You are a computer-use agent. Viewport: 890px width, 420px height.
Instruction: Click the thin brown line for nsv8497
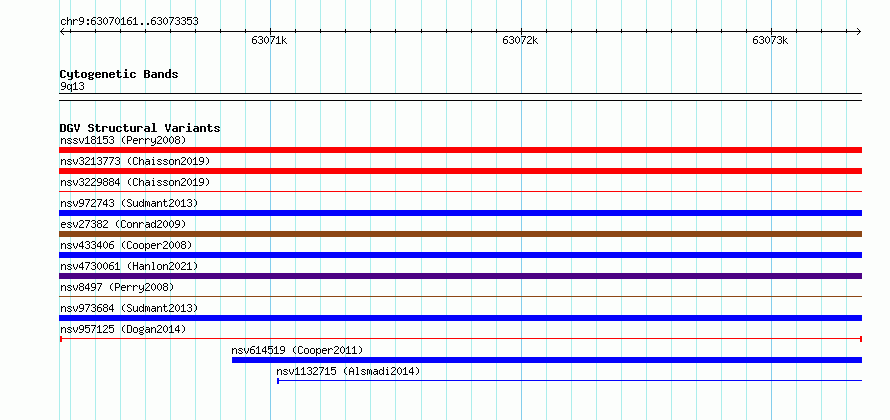[x=461, y=296]
